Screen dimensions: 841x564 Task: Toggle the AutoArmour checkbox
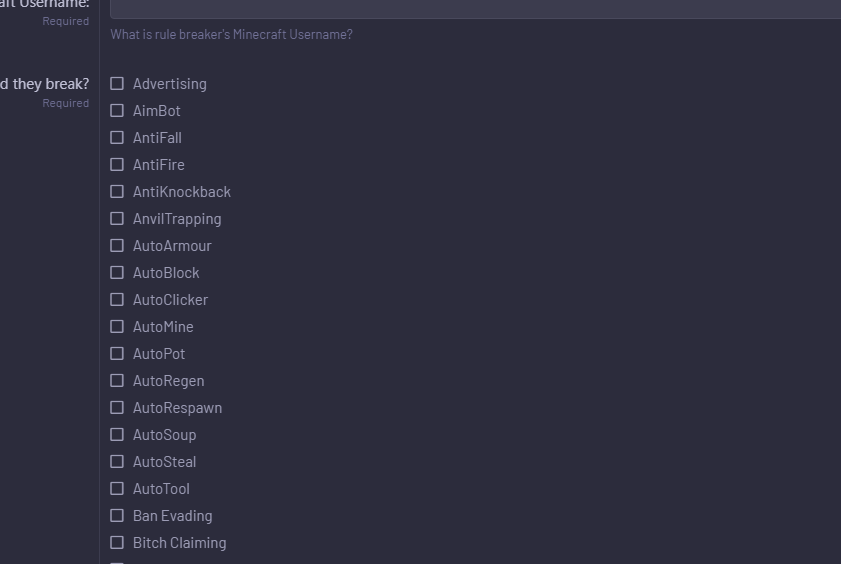[x=117, y=246]
